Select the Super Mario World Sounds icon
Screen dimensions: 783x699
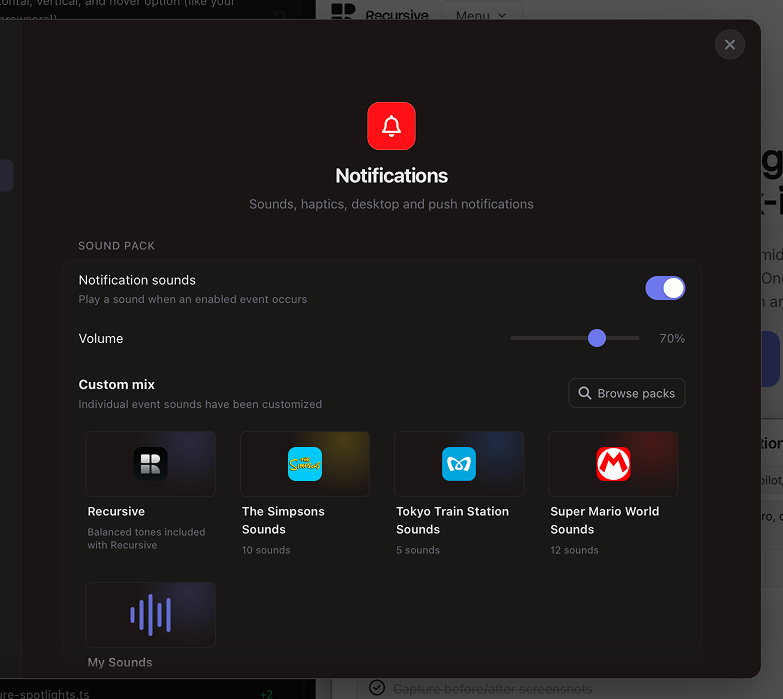click(613, 464)
